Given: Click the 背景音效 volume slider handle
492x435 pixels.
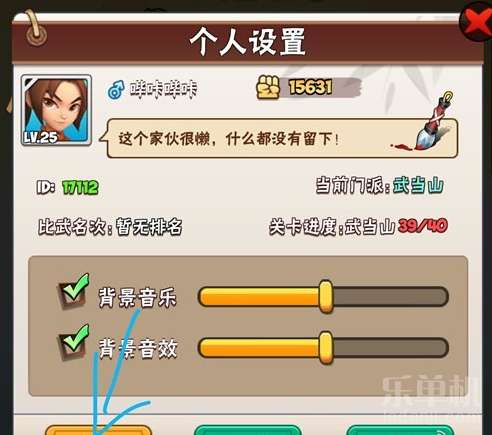Looking at the screenshot, I should coord(325,347).
